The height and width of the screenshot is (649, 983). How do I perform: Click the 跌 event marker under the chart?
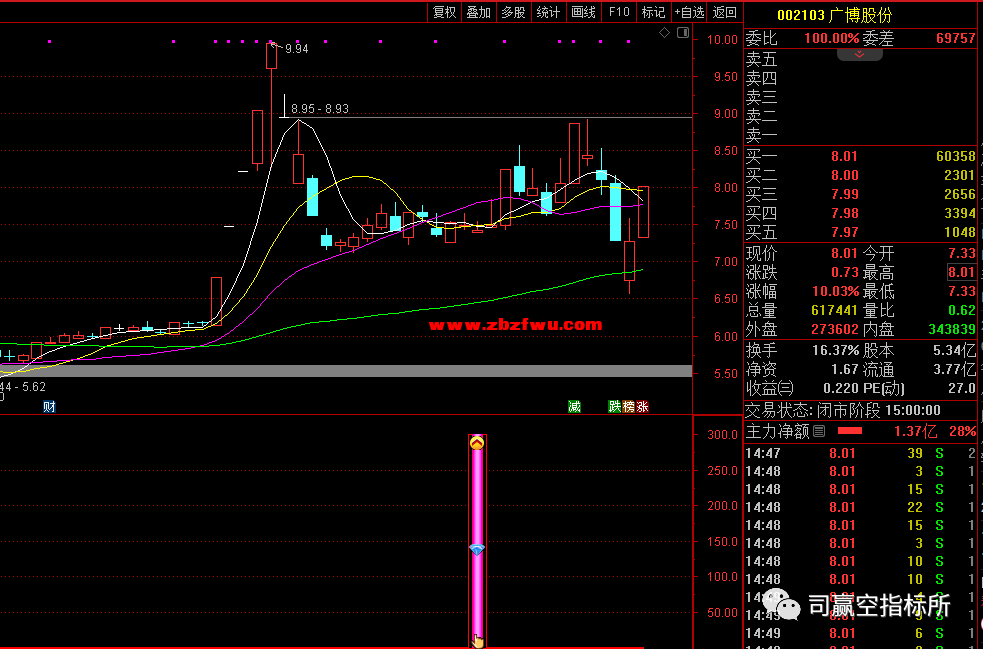pyautogui.click(x=615, y=406)
